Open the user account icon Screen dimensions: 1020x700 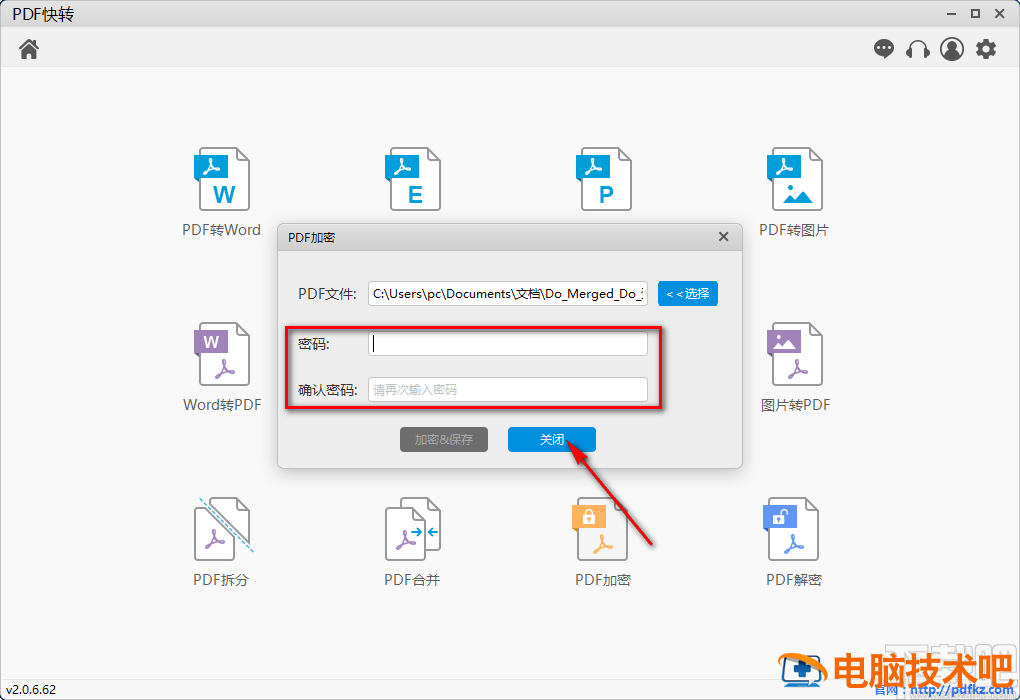click(x=952, y=49)
